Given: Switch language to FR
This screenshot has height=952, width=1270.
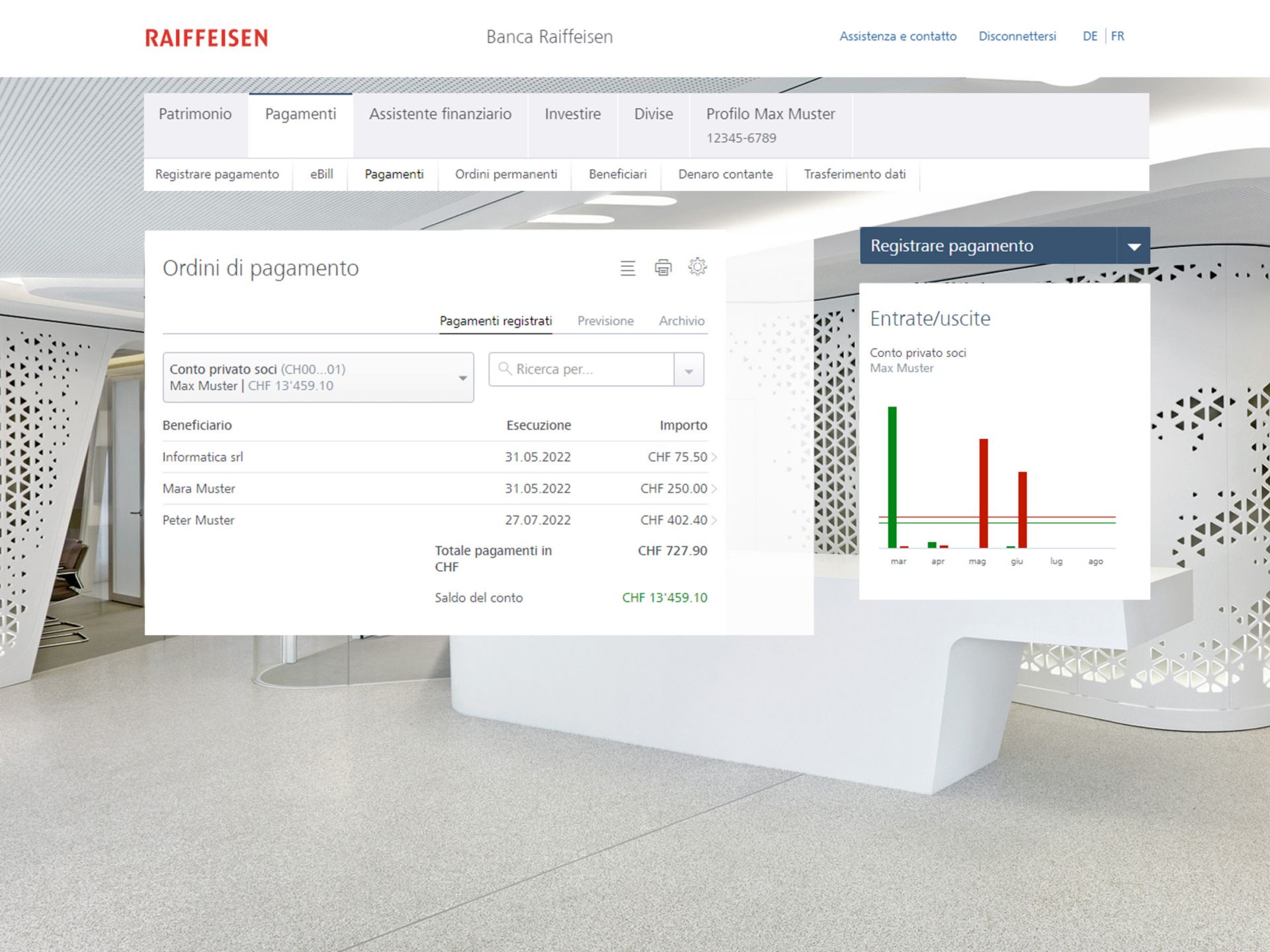Looking at the screenshot, I should tap(1117, 36).
